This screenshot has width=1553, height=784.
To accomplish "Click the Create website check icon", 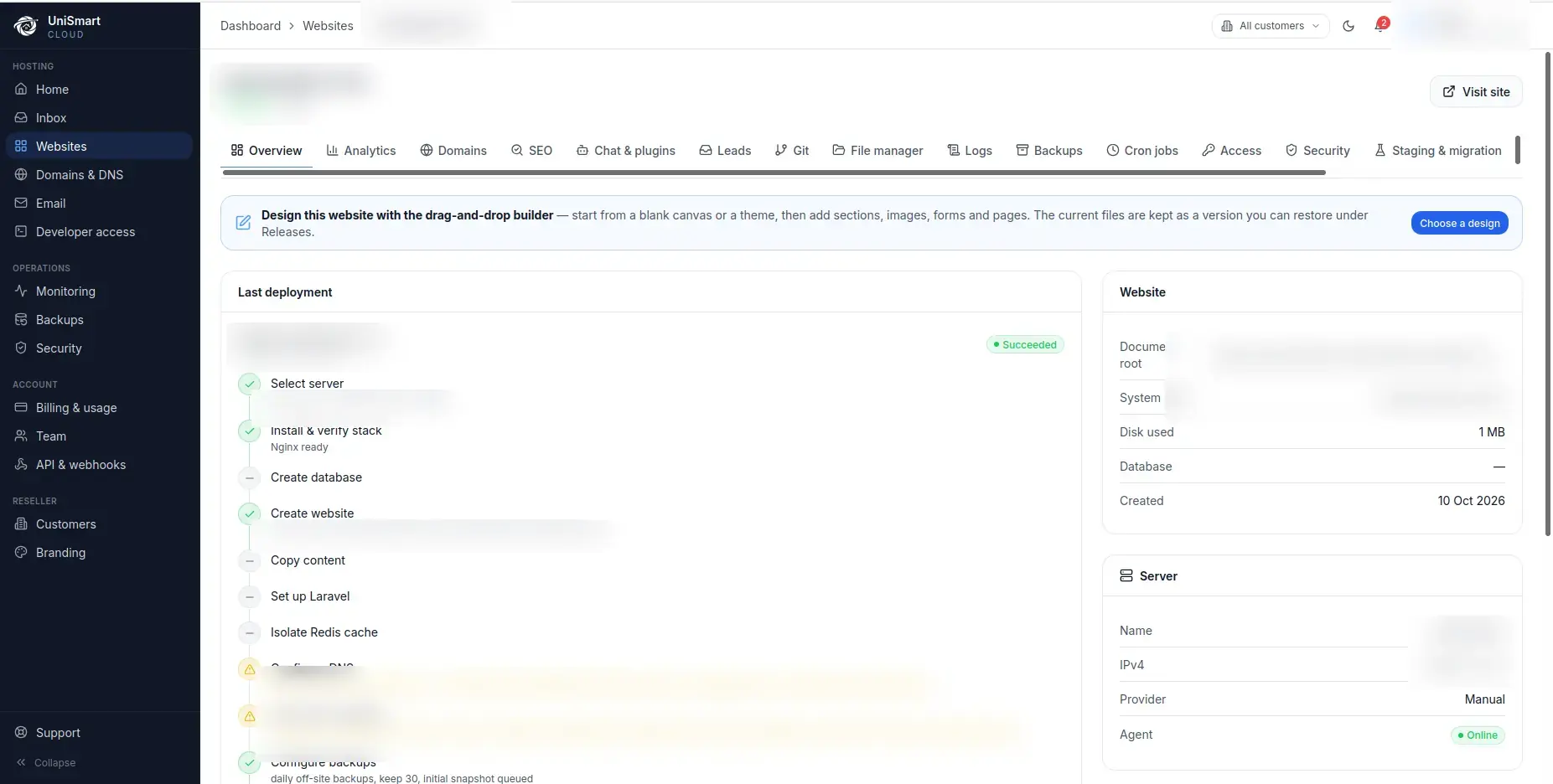I will (249, 513).
